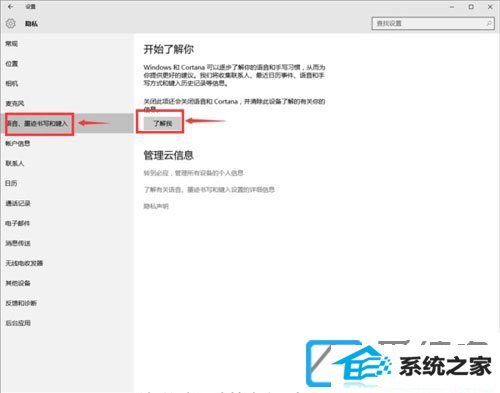Viewport: 500px width, 393px height.
Task: Open the 隐私声明 link
Action: tap(156, 206)
